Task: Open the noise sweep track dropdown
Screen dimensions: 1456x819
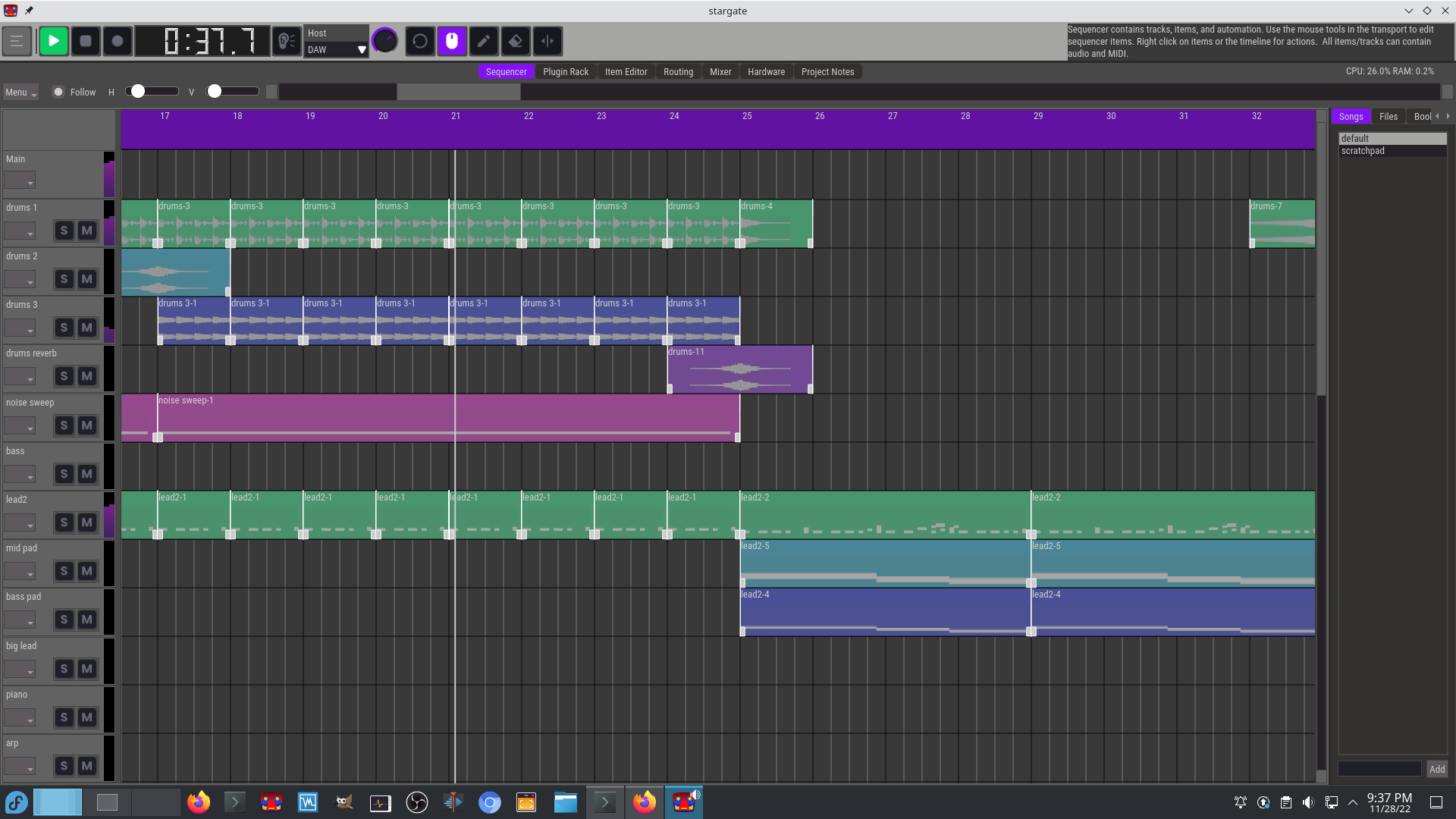Action: point(20,425)
